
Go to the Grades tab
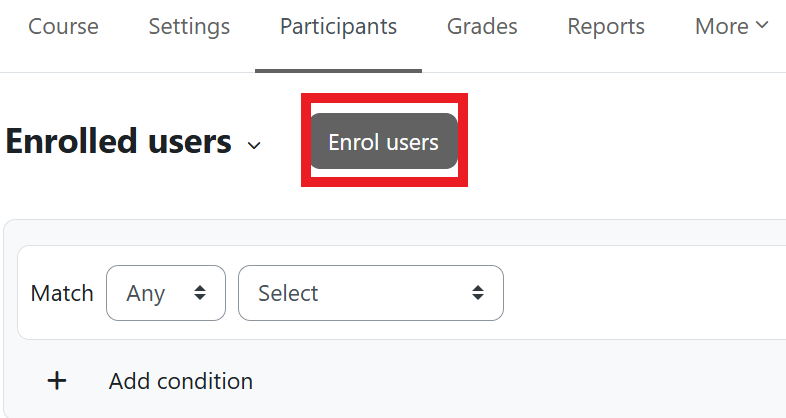coord(482,26)
